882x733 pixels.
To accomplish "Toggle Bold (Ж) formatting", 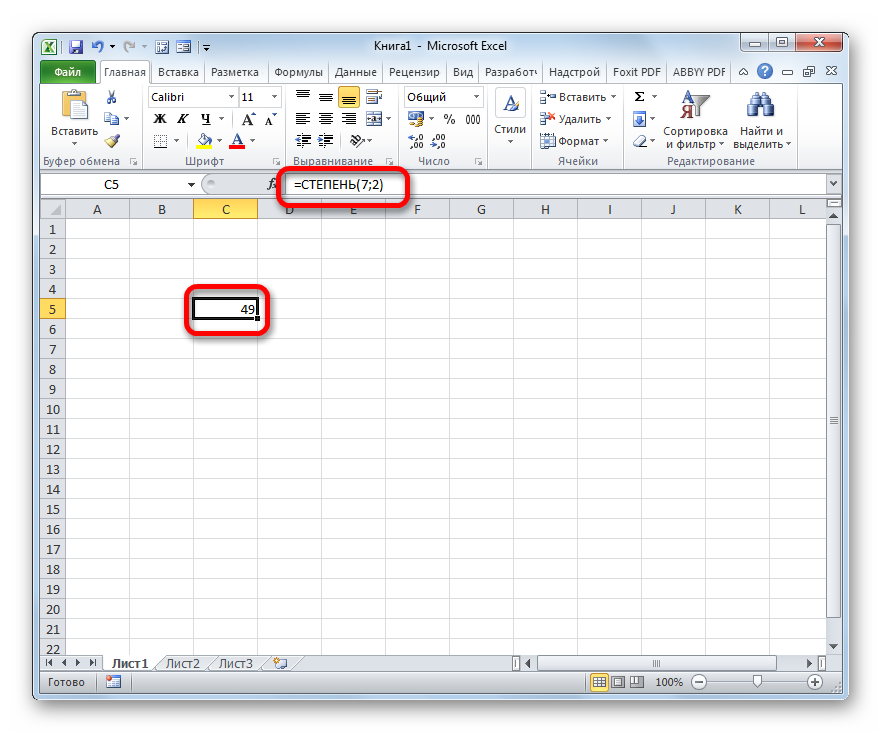I will tap(159, 119).
